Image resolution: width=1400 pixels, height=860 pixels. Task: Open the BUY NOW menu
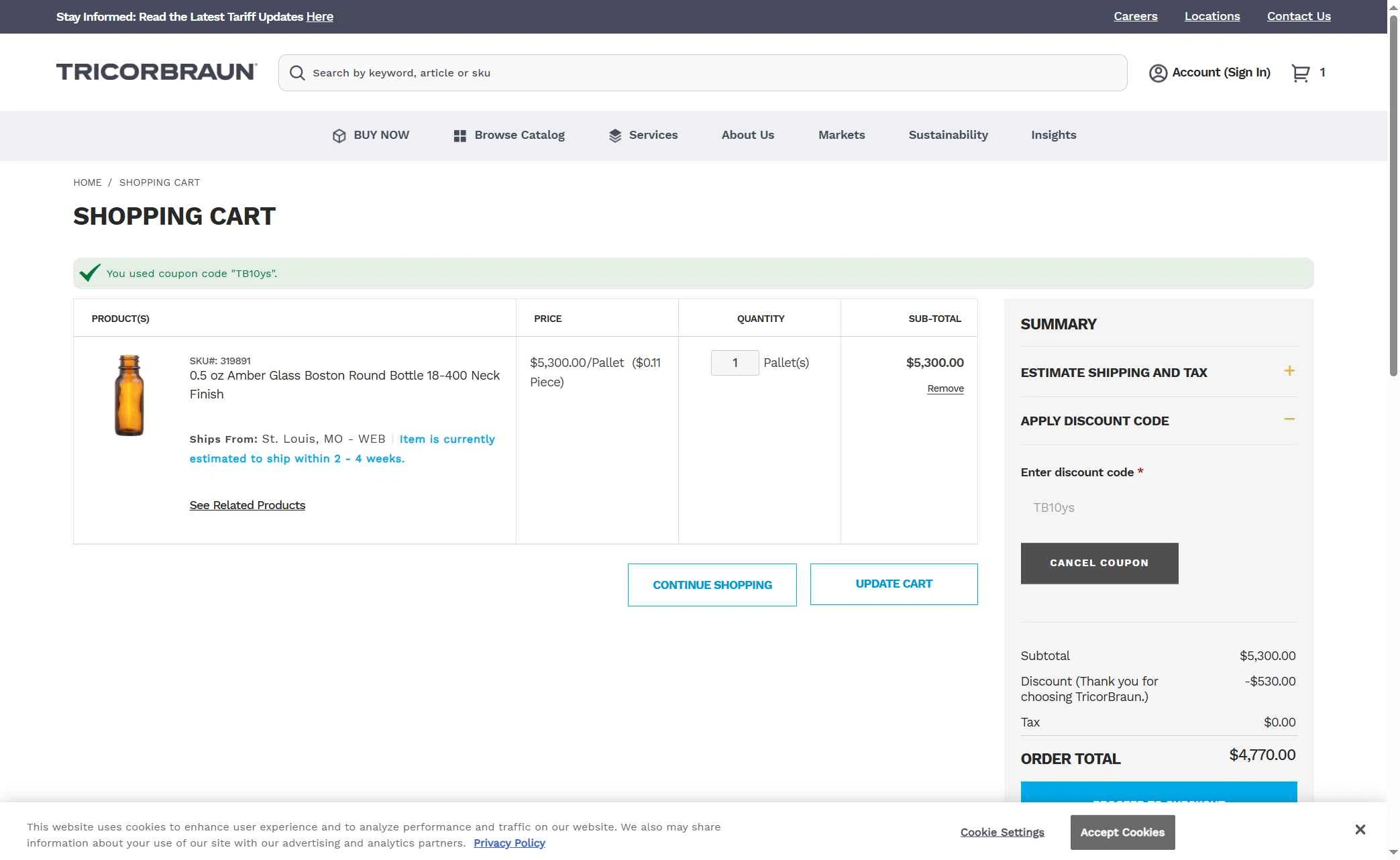coord(371,136)
